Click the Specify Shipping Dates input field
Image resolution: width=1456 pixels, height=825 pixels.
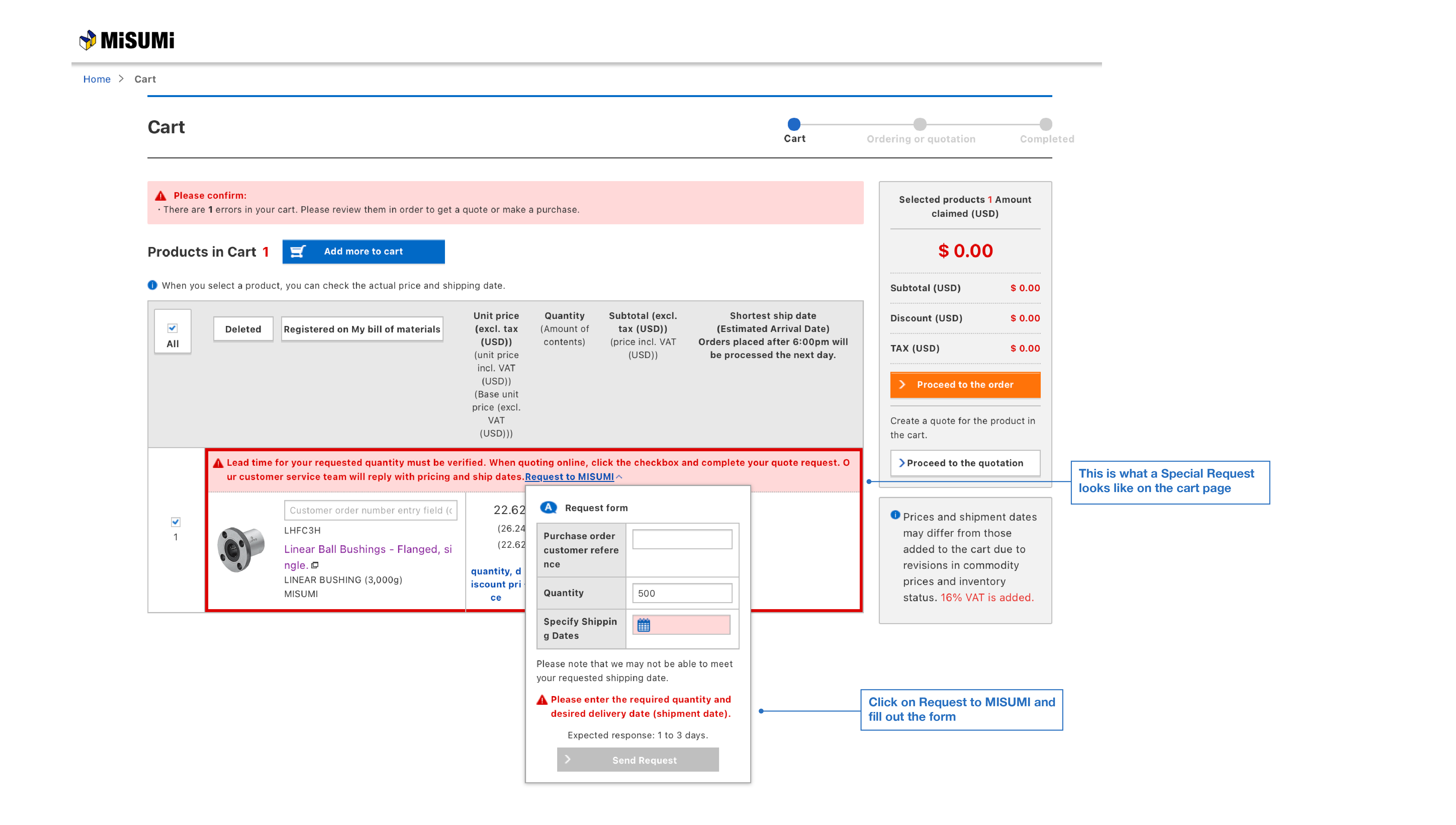pyautogui.click(x=681, y=625)
